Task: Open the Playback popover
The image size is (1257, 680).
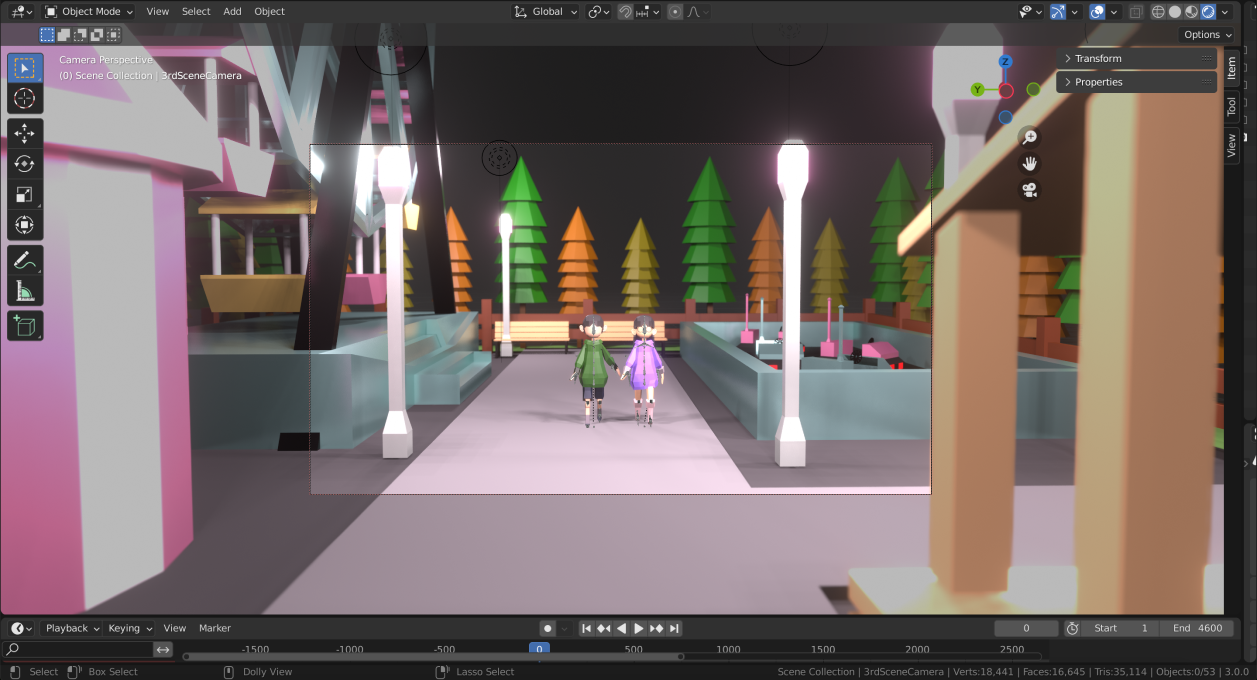Action: [x=72, y=628]
